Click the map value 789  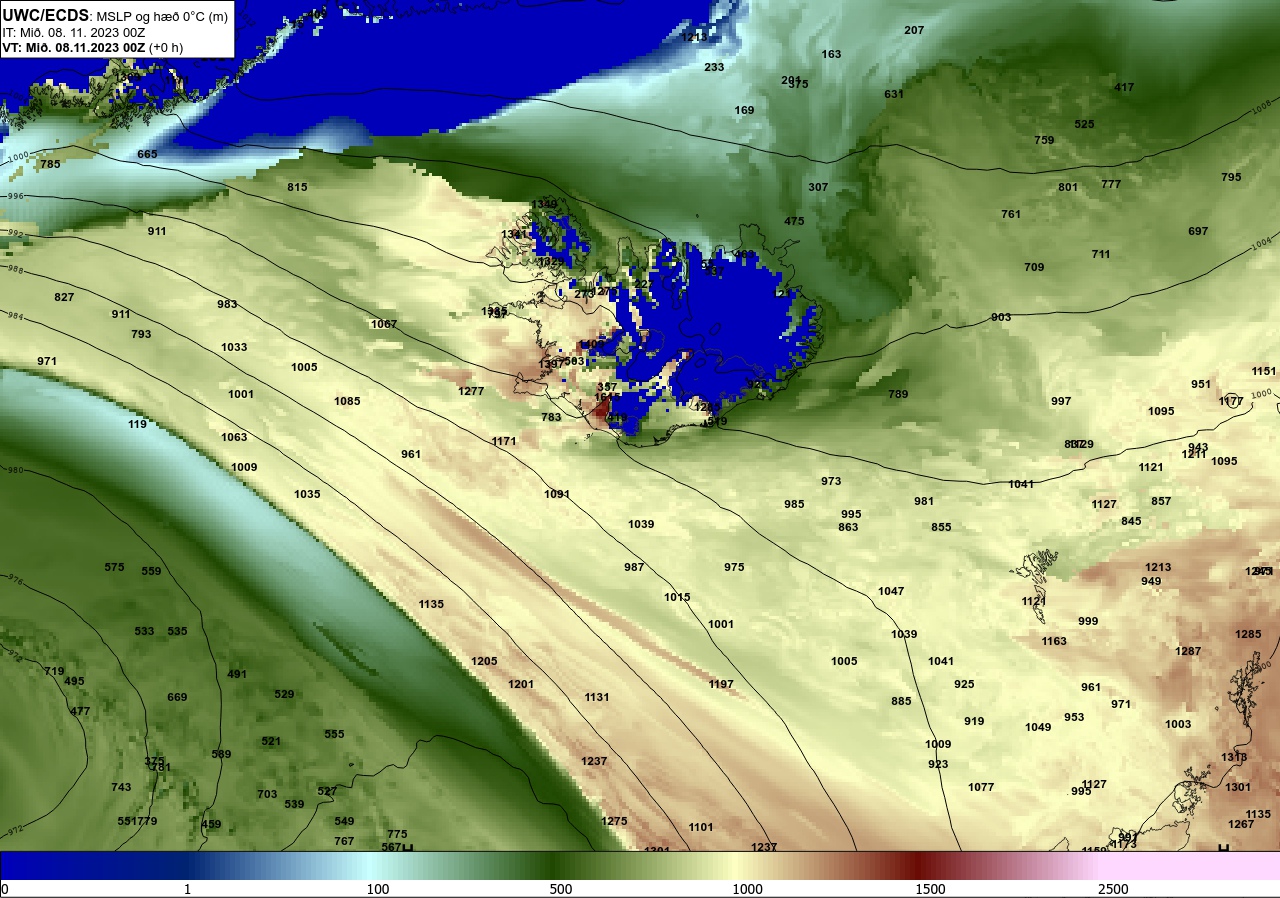[x=898, y=394]
